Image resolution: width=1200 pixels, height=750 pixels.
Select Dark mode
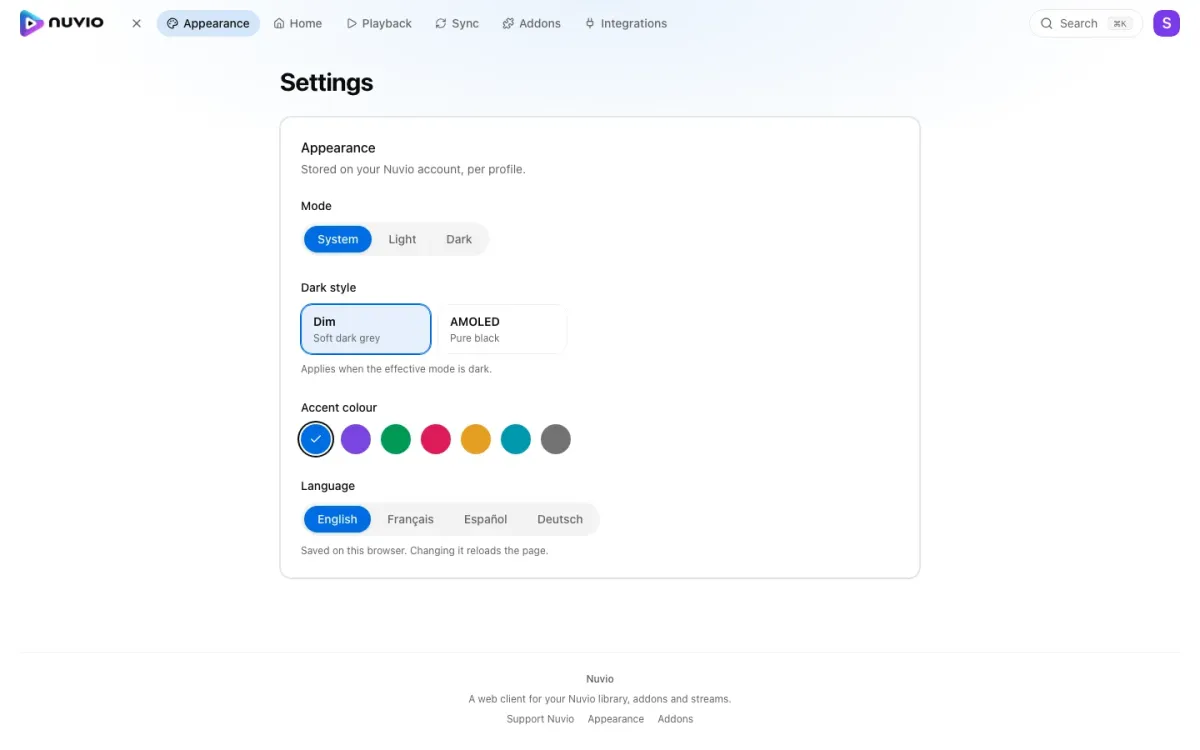point(459,239)
